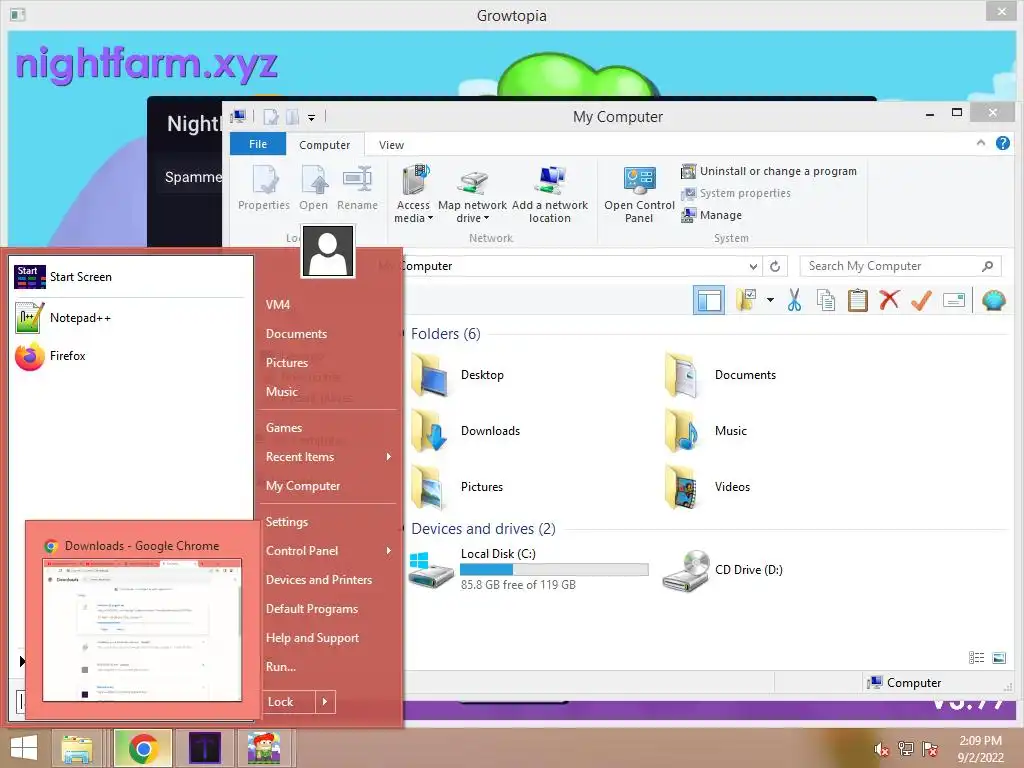Click the red X Delete icon
Image resolution: width=1024 pixels, height=768 pixels.
[889, 300]
